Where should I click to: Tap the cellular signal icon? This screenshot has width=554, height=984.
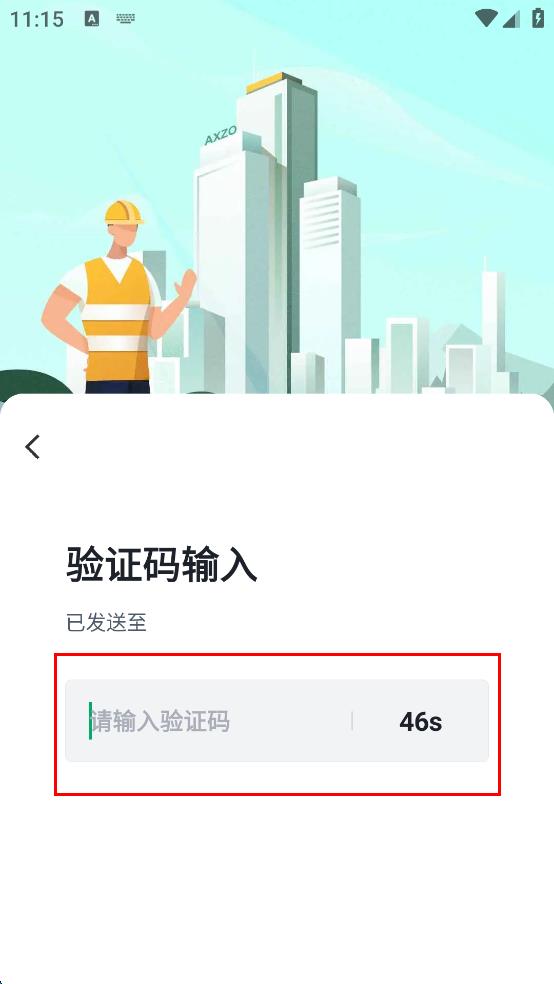click(511, 19)
